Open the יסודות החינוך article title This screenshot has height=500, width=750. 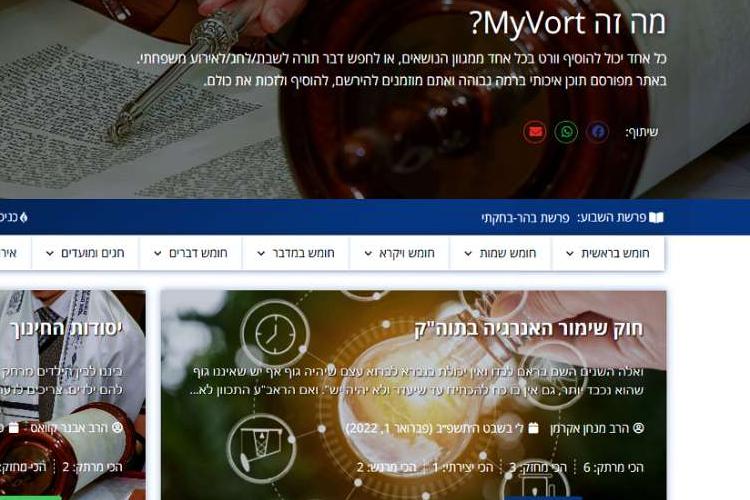pyautogui.click(x=66, y=329)
